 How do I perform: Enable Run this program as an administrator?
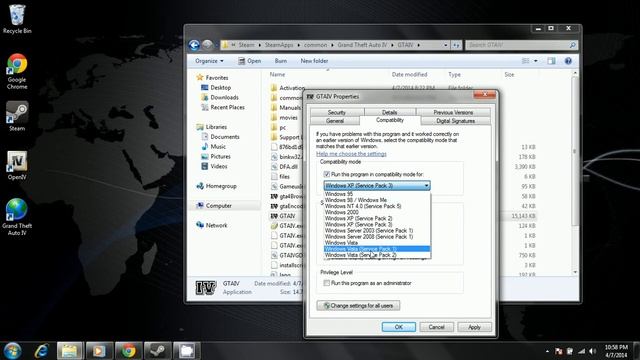(327, 283)
